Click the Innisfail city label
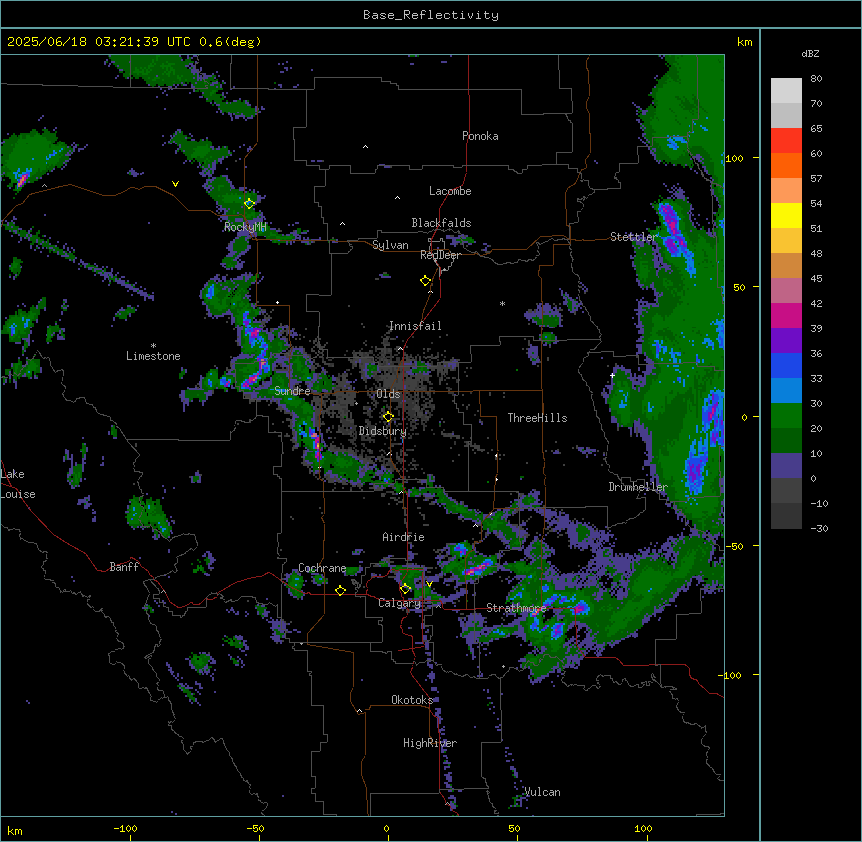The image size is (862, 842). click(415, 326)
